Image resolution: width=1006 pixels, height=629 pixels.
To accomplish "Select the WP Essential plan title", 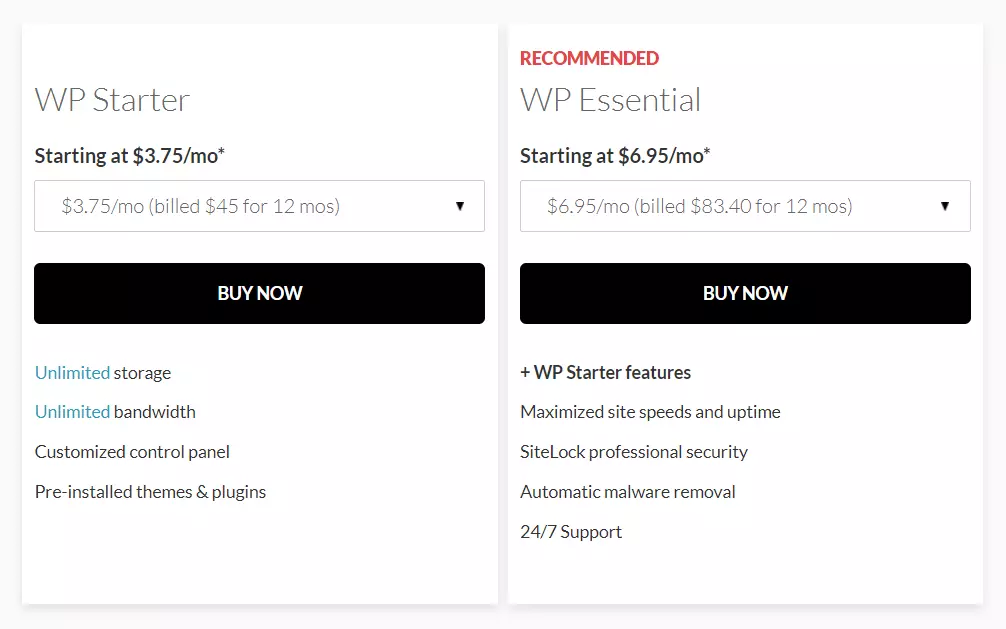I will 610,100.
